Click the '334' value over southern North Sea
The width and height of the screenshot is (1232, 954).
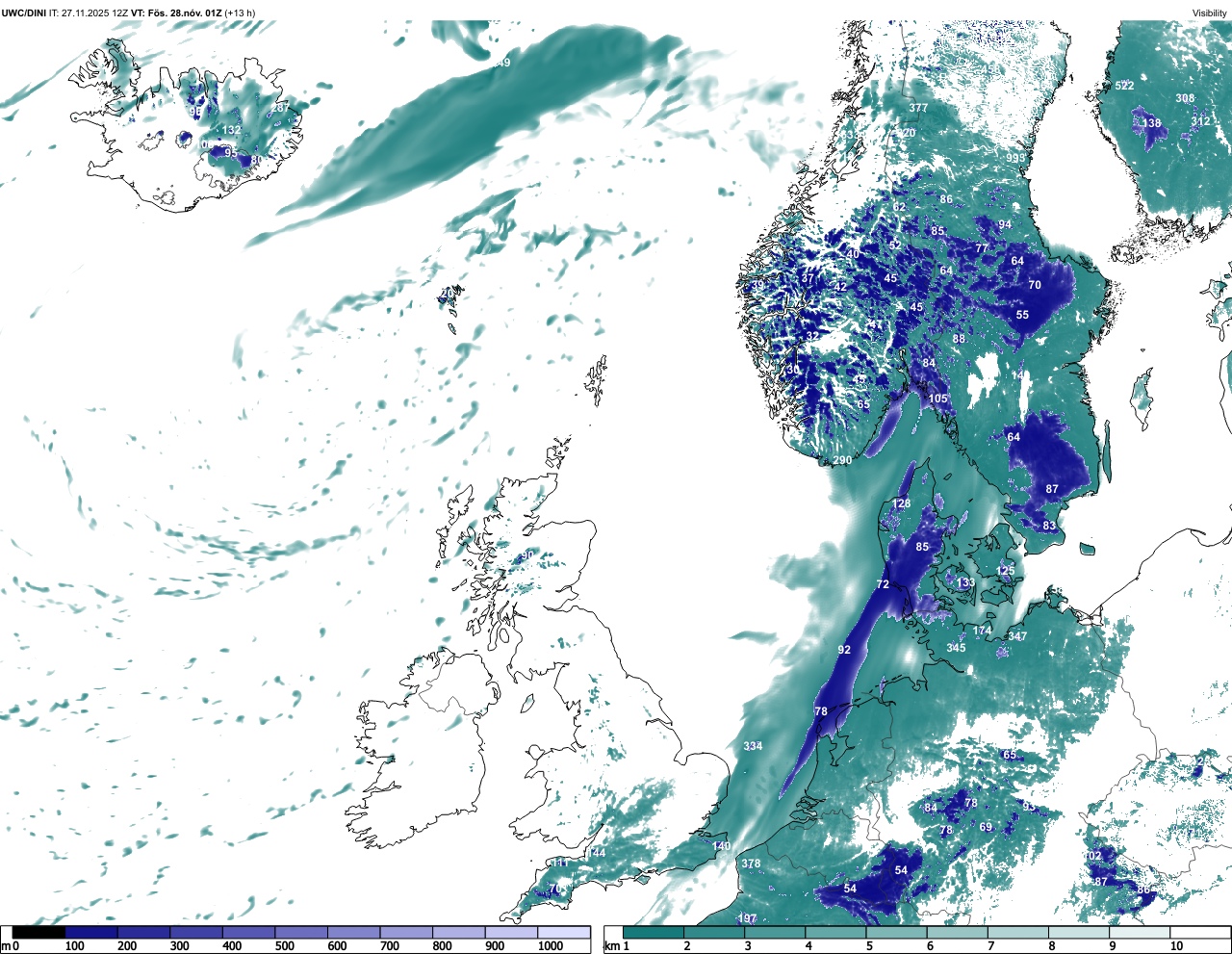tap(753, 746)
